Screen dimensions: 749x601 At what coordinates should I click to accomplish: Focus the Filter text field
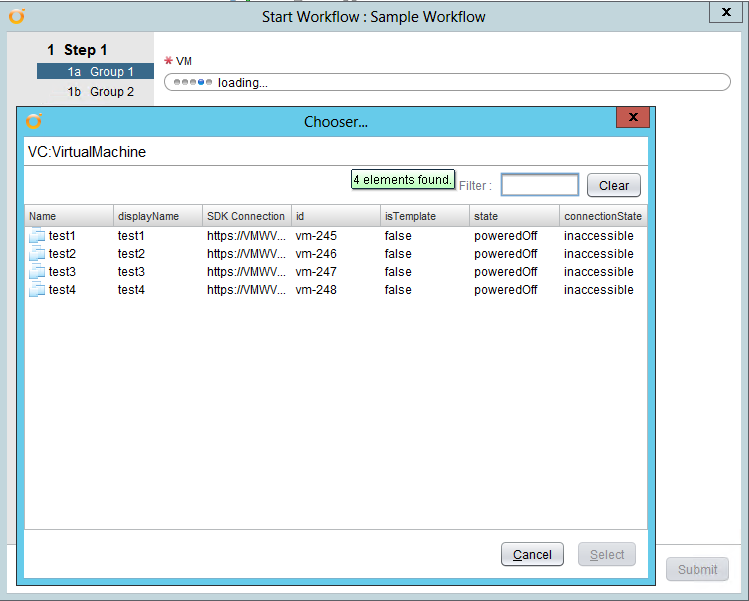click(x=539, y=185)
